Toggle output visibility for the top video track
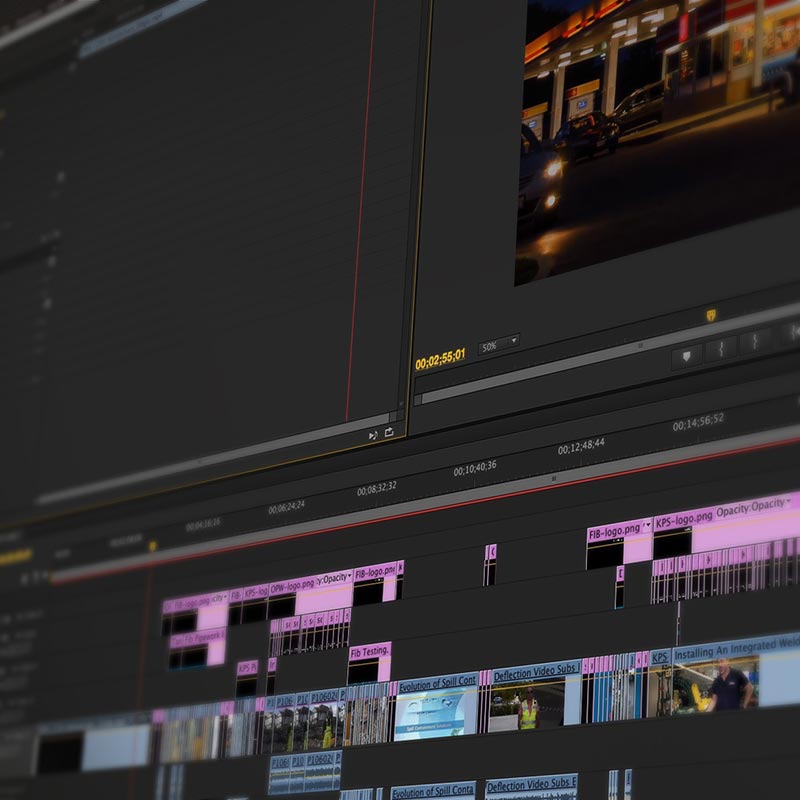This screenshot has height=800, width=800. click(10, 612)
